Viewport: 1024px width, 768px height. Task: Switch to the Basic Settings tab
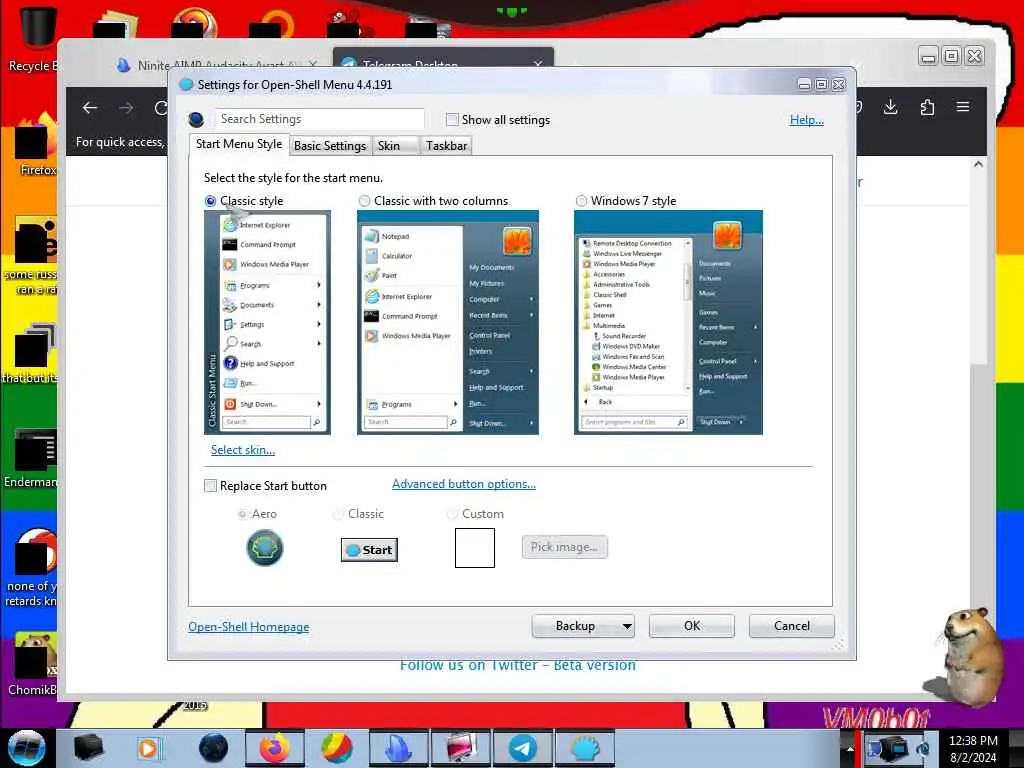coord(330,146)
